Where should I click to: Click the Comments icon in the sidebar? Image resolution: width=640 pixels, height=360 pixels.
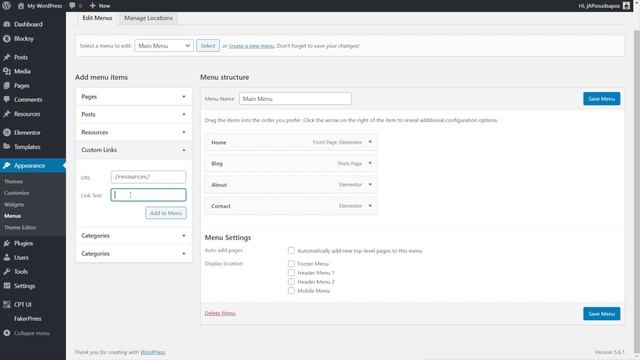coord(7,100)
